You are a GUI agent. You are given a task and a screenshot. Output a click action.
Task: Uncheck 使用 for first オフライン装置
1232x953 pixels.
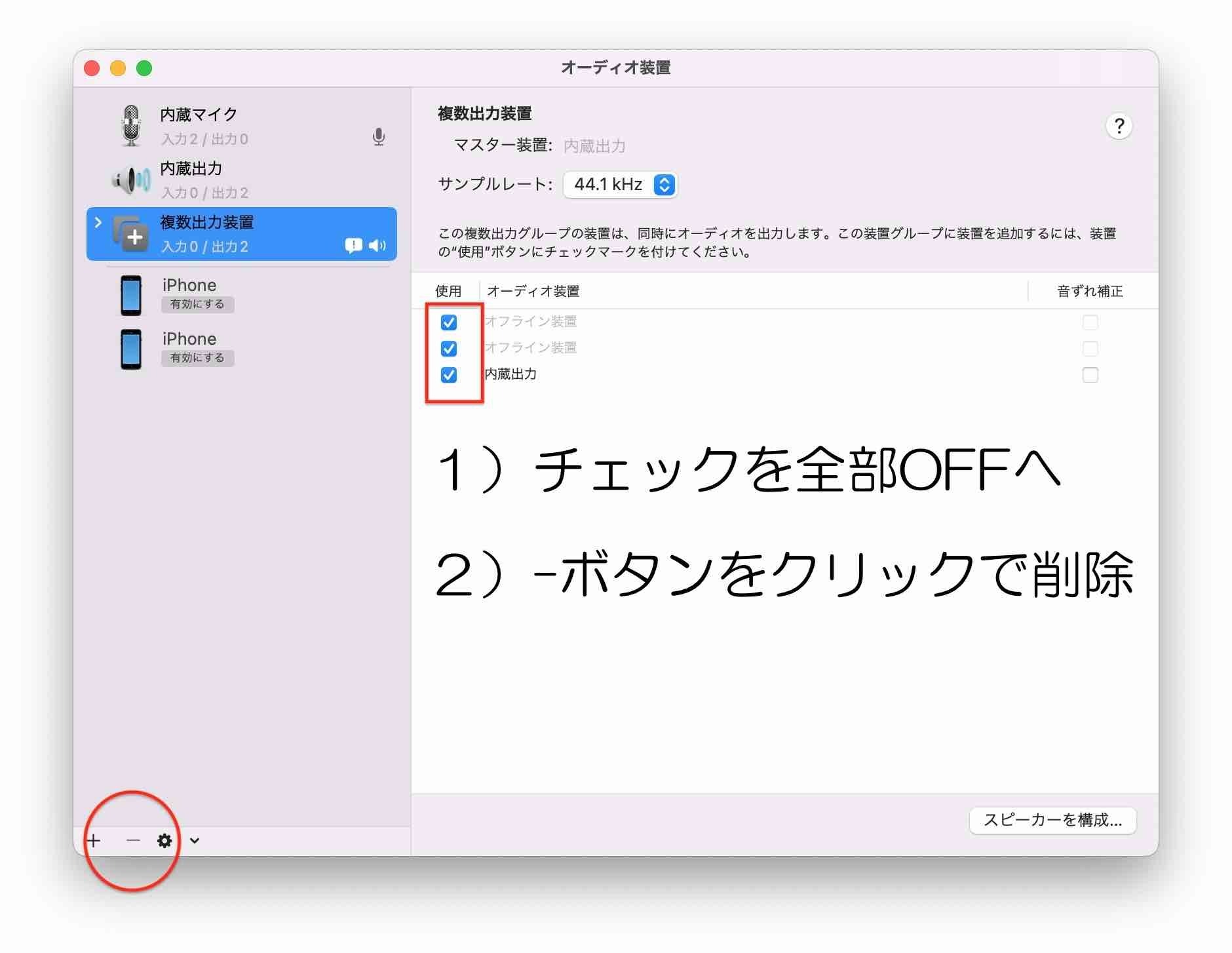(449, 322)
